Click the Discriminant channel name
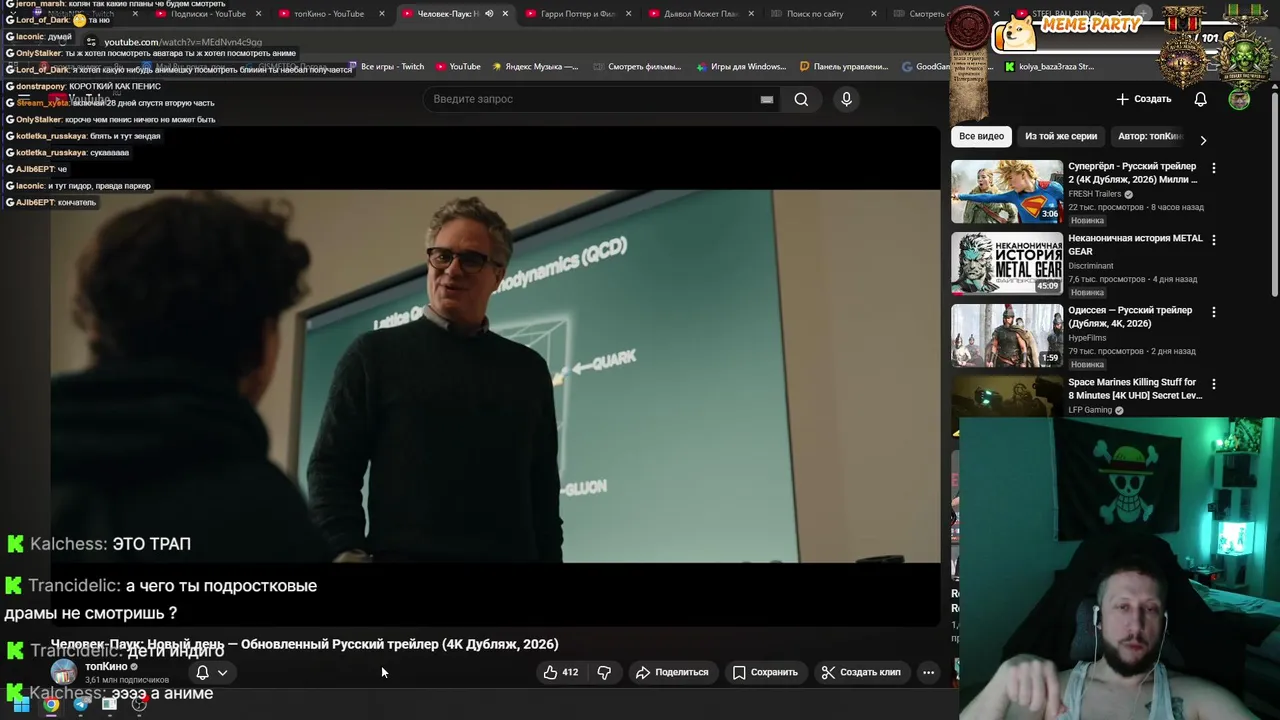1280x720 pixels. point(1090,266)
